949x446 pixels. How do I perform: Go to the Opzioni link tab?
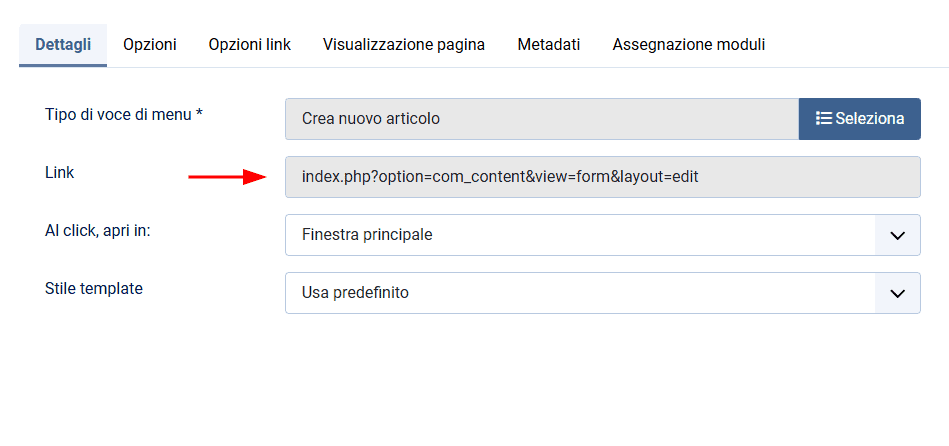pos(249,44)
